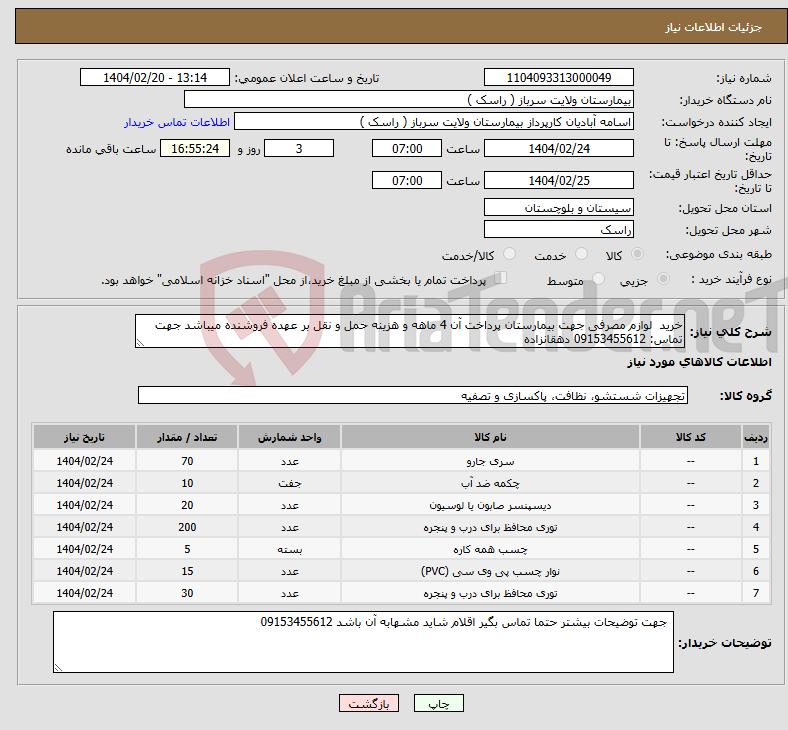Click the resize handle of شرح کلی نیاز textarea

tap(141, 343)
